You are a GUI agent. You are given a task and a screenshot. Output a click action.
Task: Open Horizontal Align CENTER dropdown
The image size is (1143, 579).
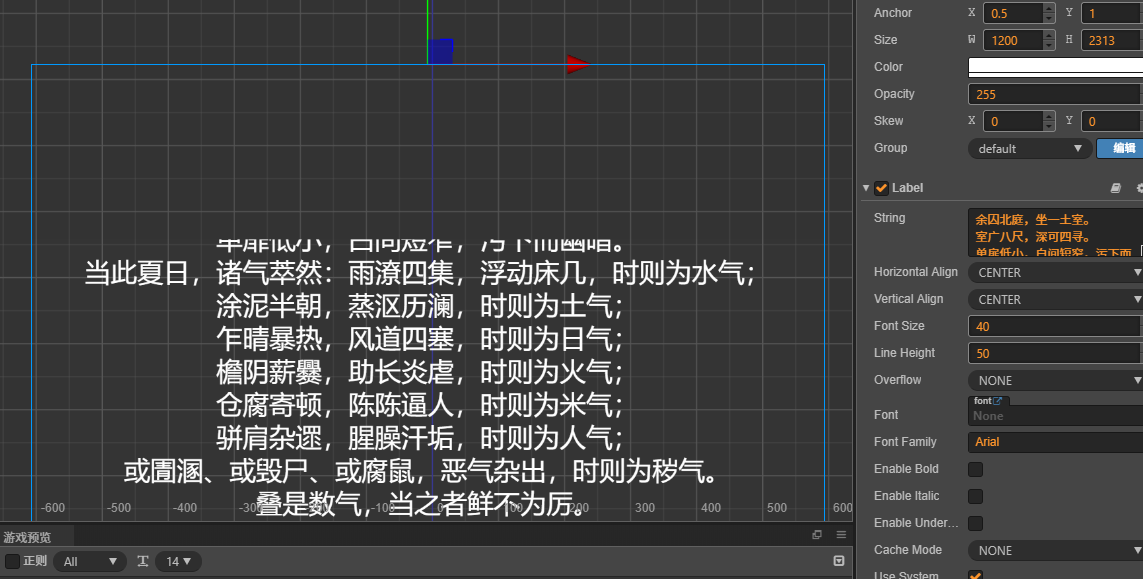pos(1056,272)
